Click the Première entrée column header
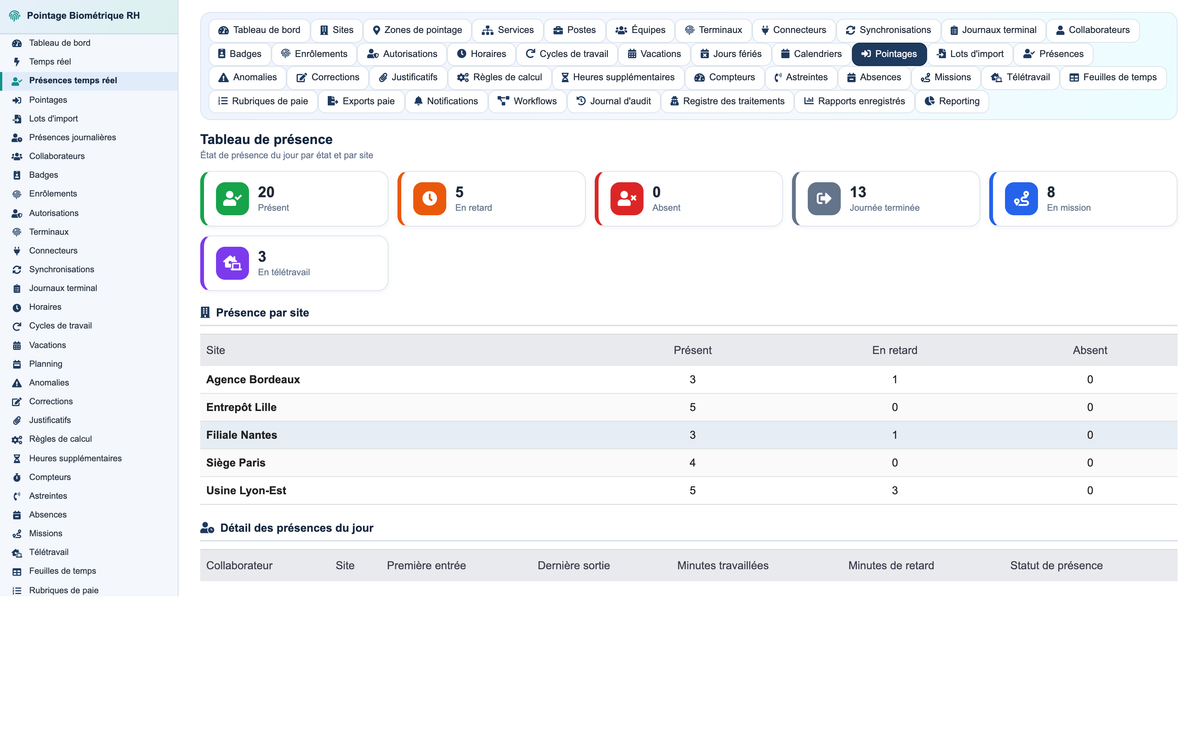 click(426, 566)
